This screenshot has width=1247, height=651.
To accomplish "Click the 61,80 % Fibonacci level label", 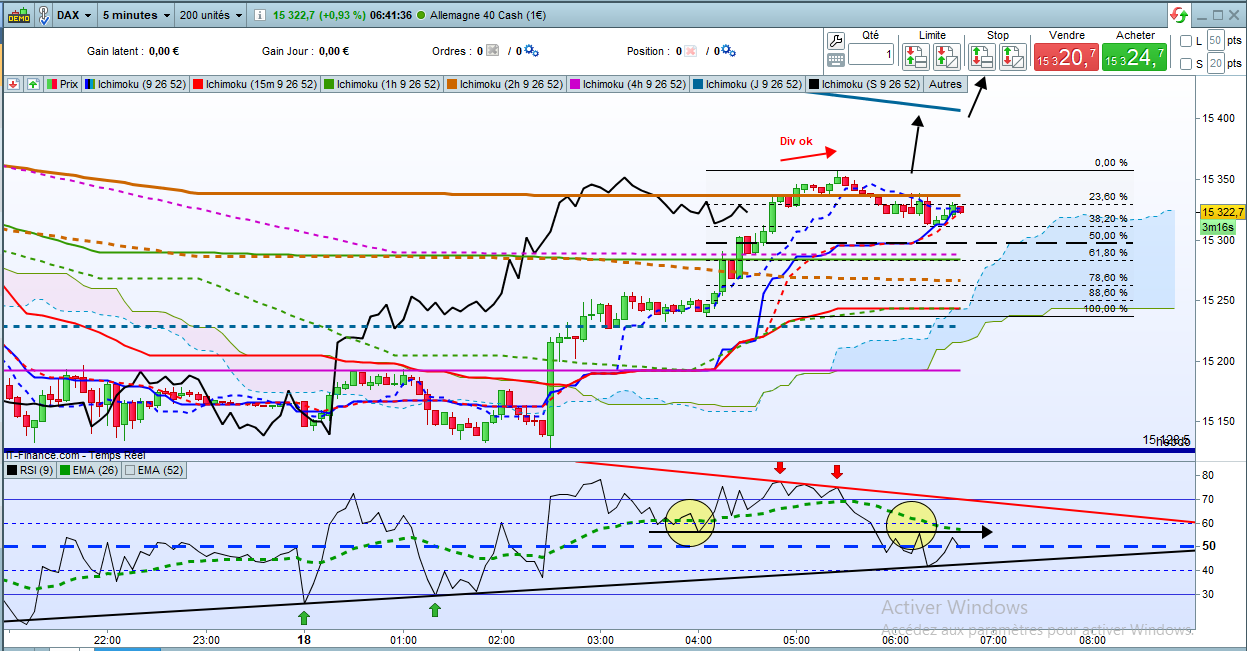I will coord(1109,254).
